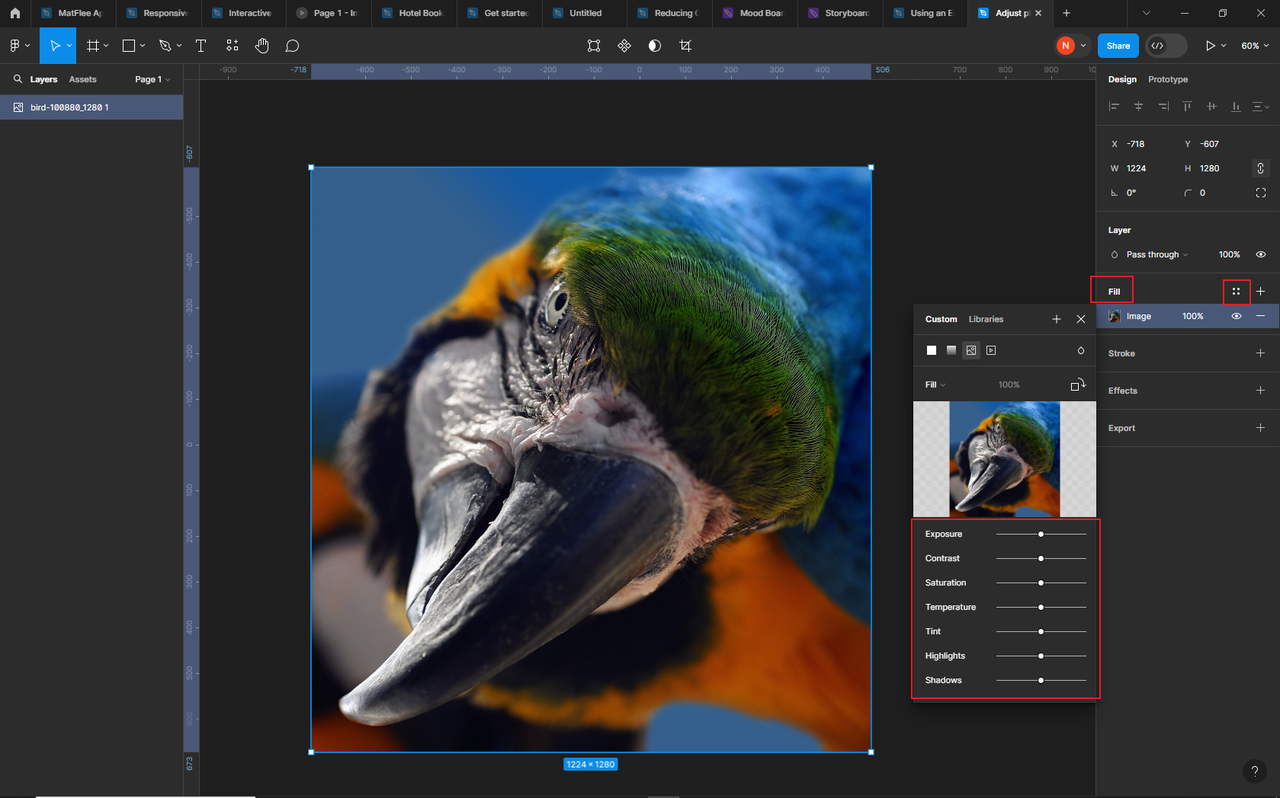Screen dimensions: 1280x798
Task: Select the gradient fill type icon
Action: coord(950,350)
